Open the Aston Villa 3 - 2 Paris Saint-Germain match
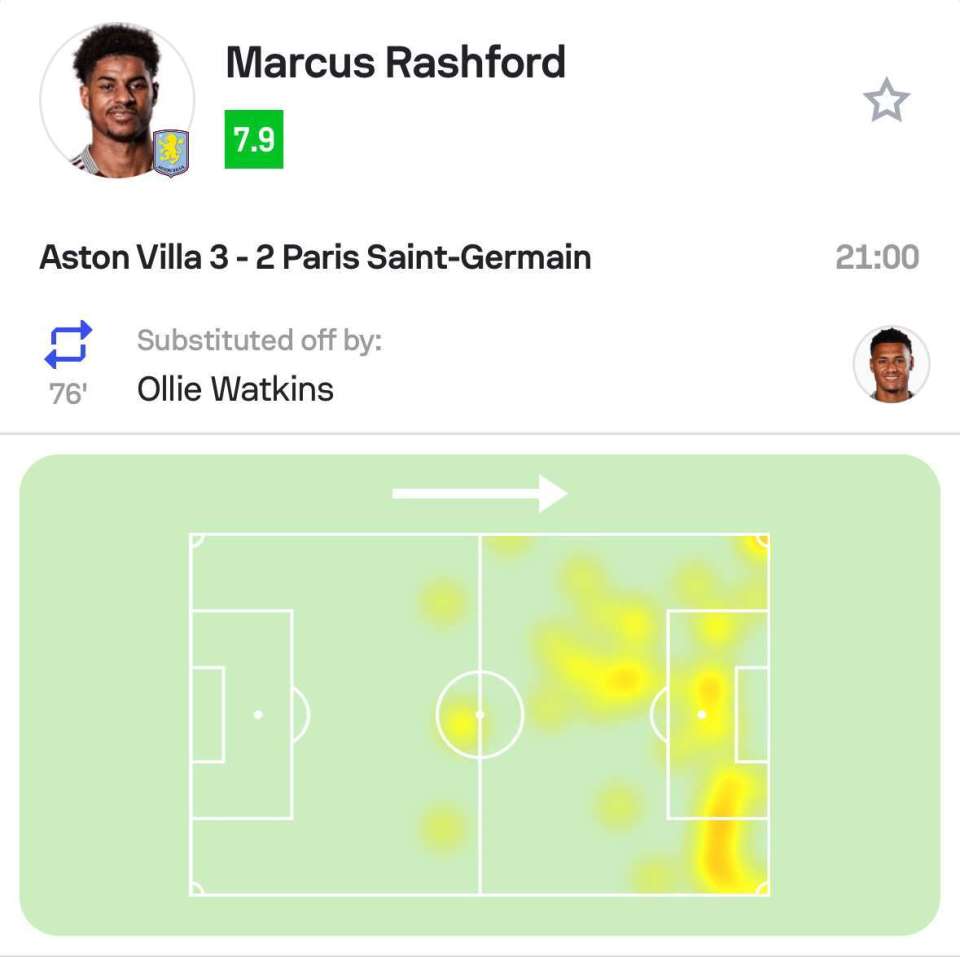Image resolution: width=960 pixels, height=957 pixels. point(315,257)
